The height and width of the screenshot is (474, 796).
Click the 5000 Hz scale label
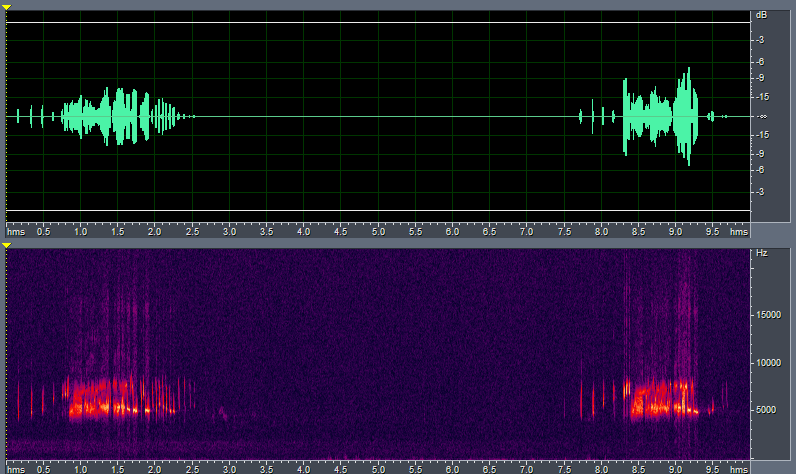766,410
